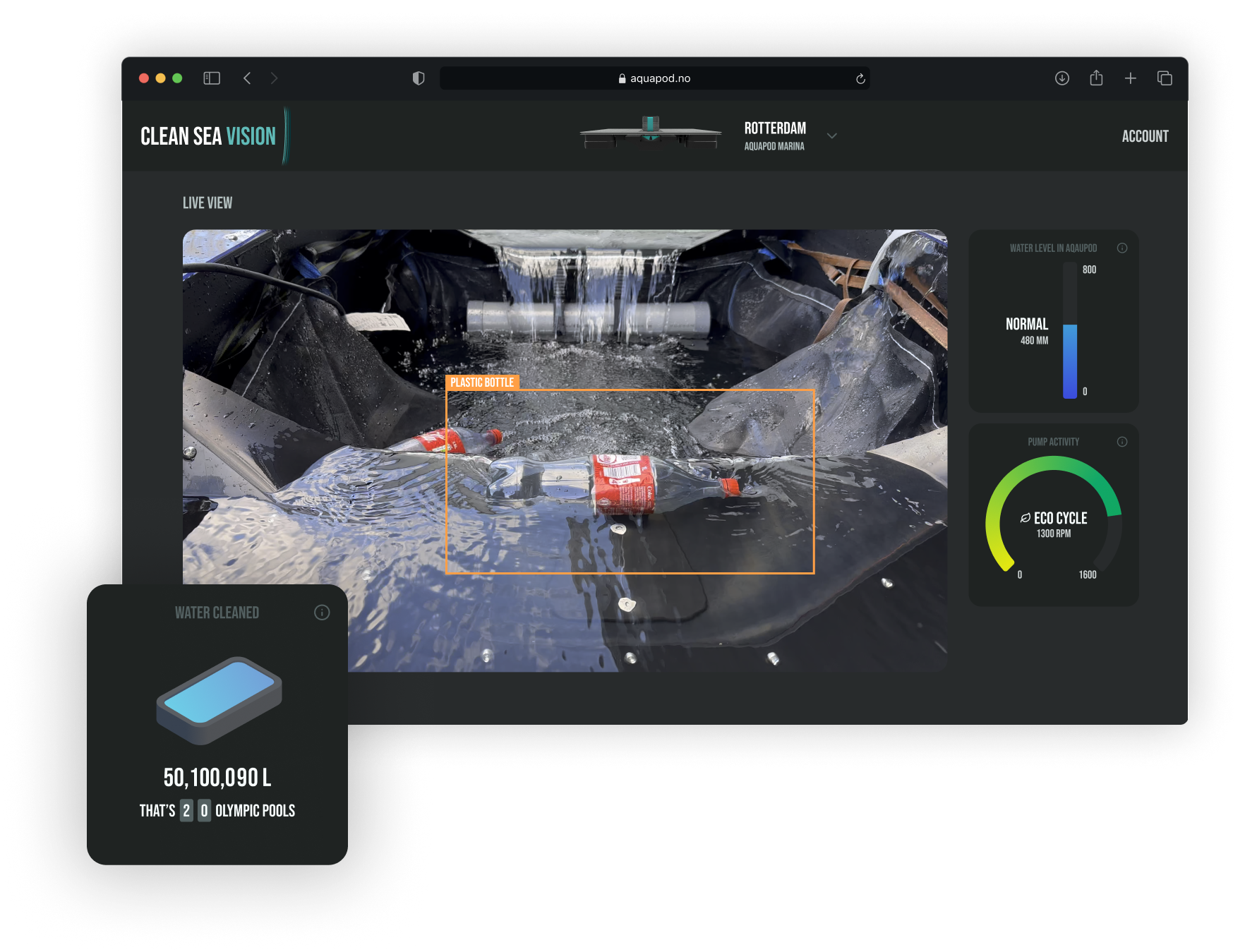Click the water level vertical gauge bar

pyautogui.click(x=1070, y=330)
